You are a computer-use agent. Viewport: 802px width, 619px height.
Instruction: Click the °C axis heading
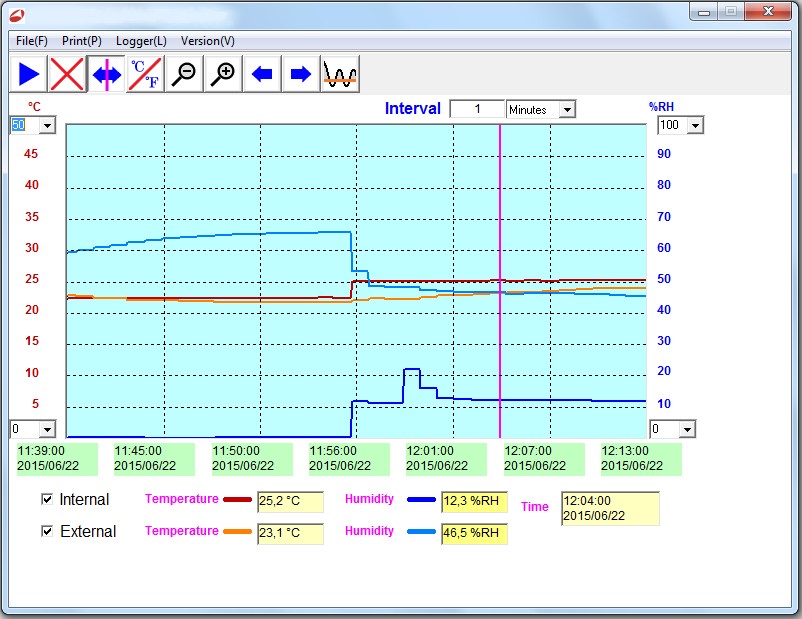click(x=34, y=107)
